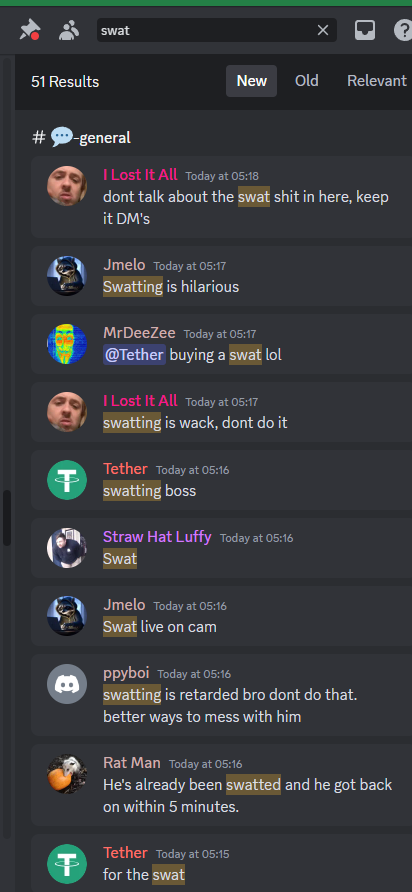Viewport: 412px width, 892px height.
Task: Open the inbox icon
Action: pyautogui.click(x=365, y=30)
